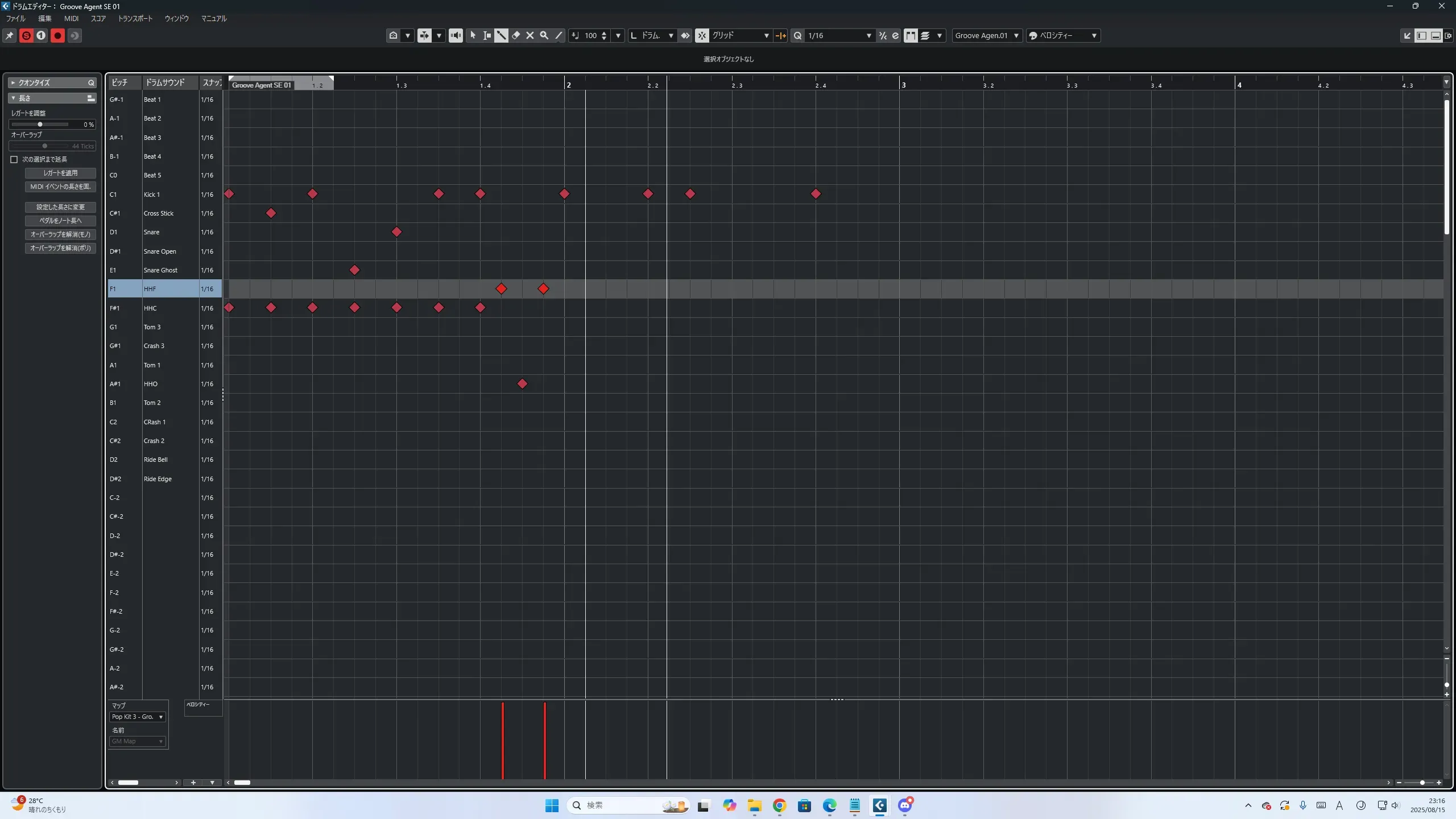Screen dimensions: 1456x819
Task: Open the トランスポート menu
Action: [135, 18]
